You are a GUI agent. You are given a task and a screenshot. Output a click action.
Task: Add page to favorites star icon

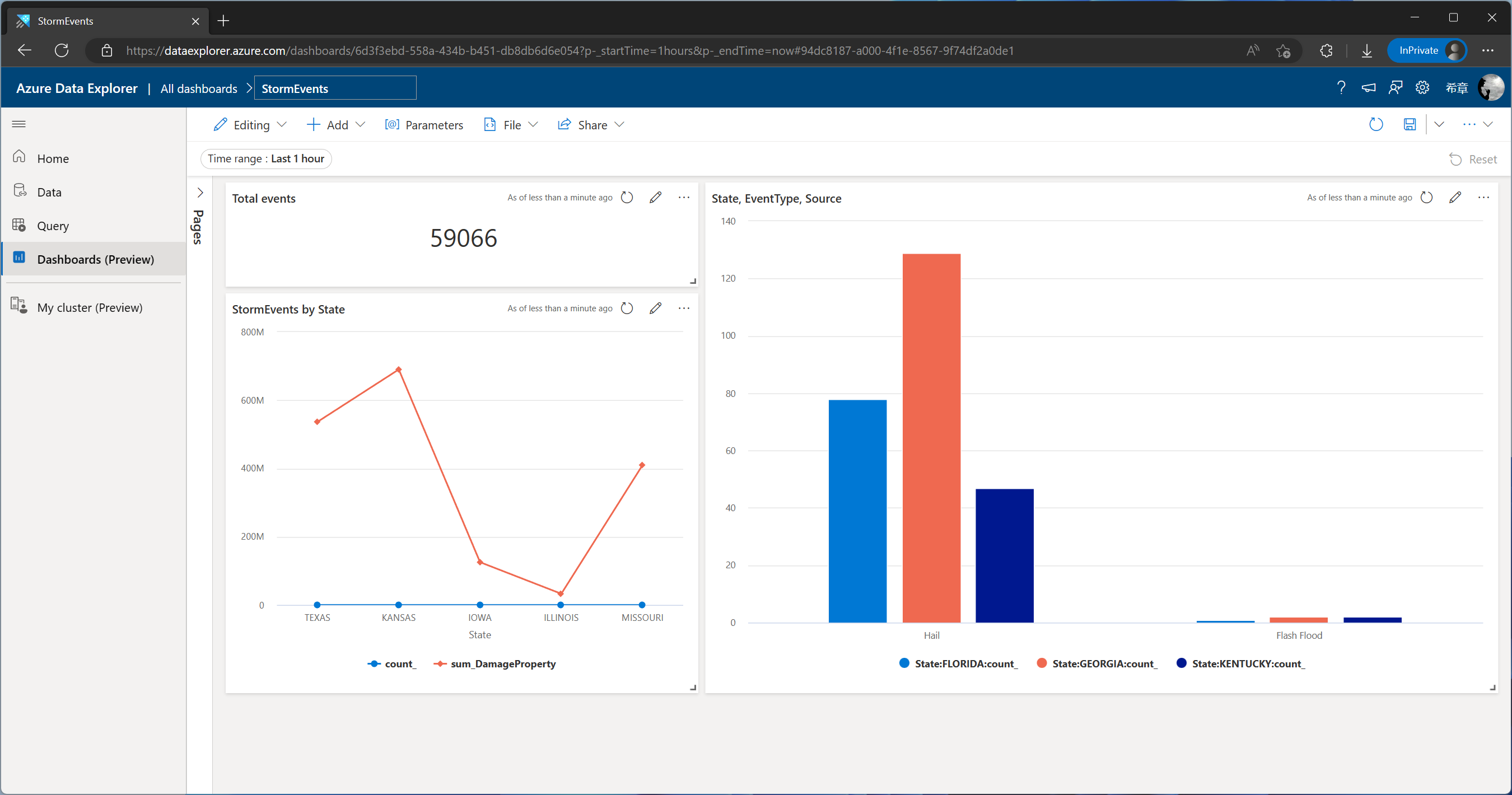1283,50
